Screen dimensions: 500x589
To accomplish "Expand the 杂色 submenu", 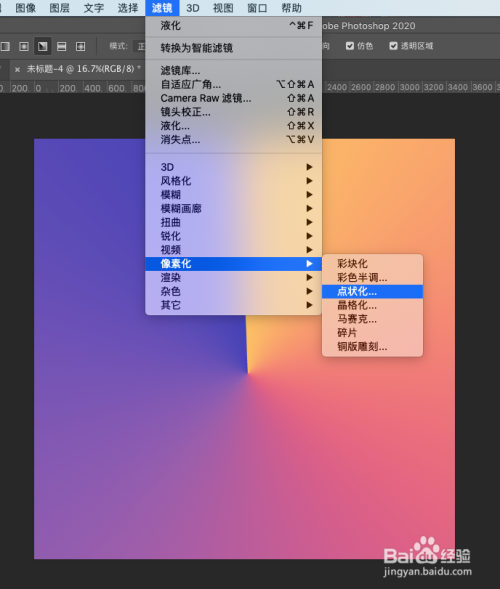I will pyautogui.click(x=233, y=291).
